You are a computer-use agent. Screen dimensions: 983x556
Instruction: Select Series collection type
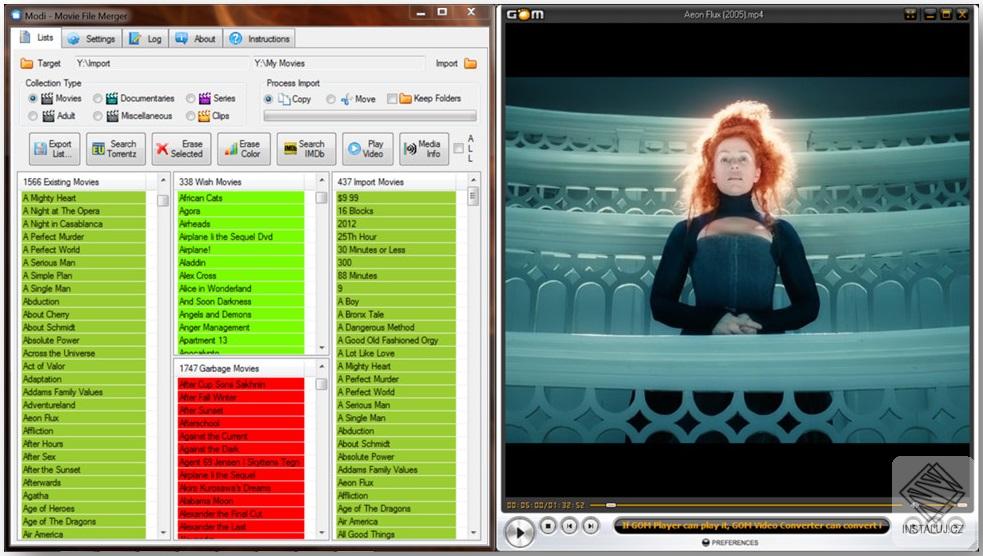(x=190, y=98)
